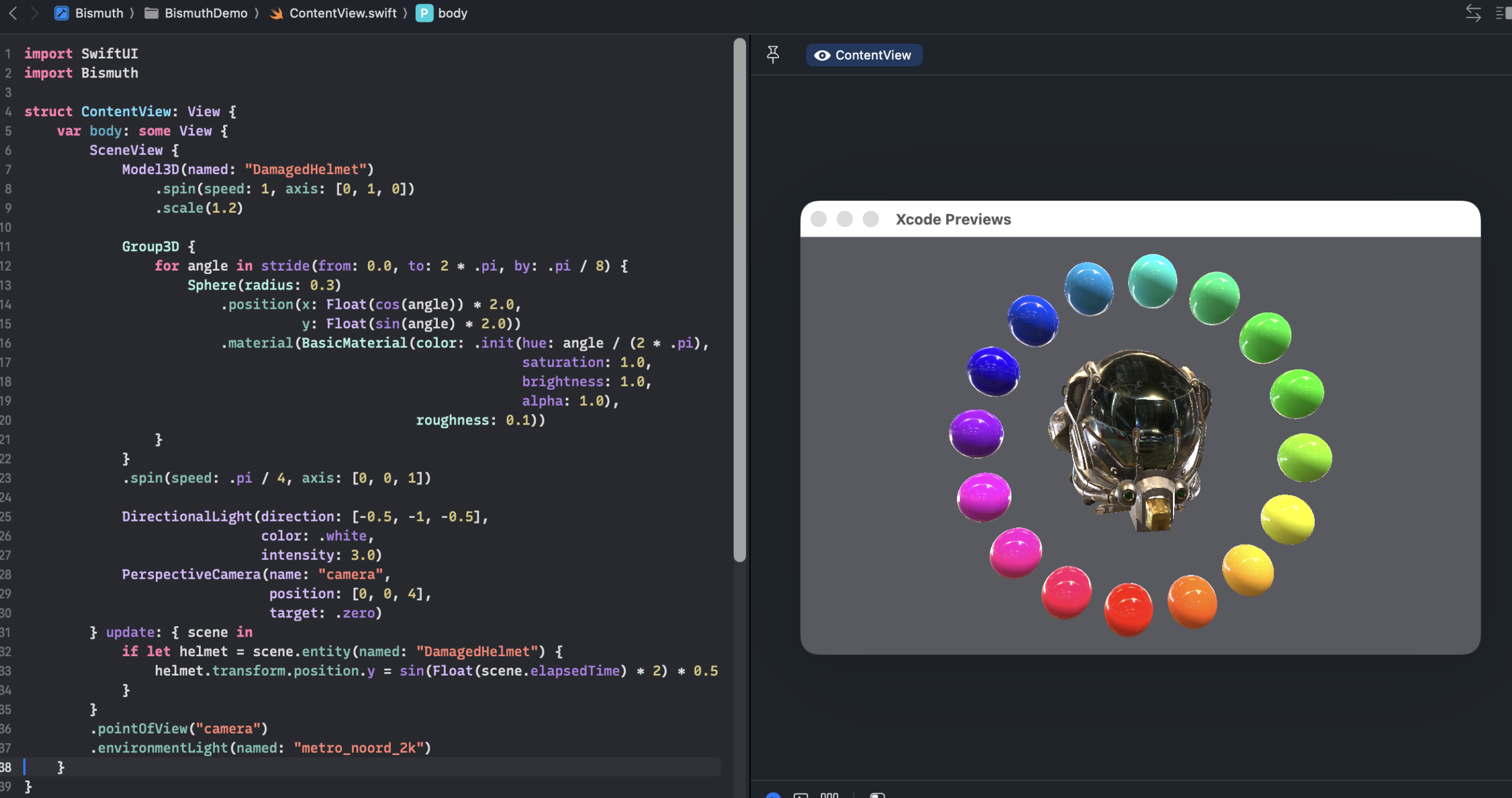Click the code editor vertical scrollbar
Viewport: 1512px width, 798px height.
point(739,295)
